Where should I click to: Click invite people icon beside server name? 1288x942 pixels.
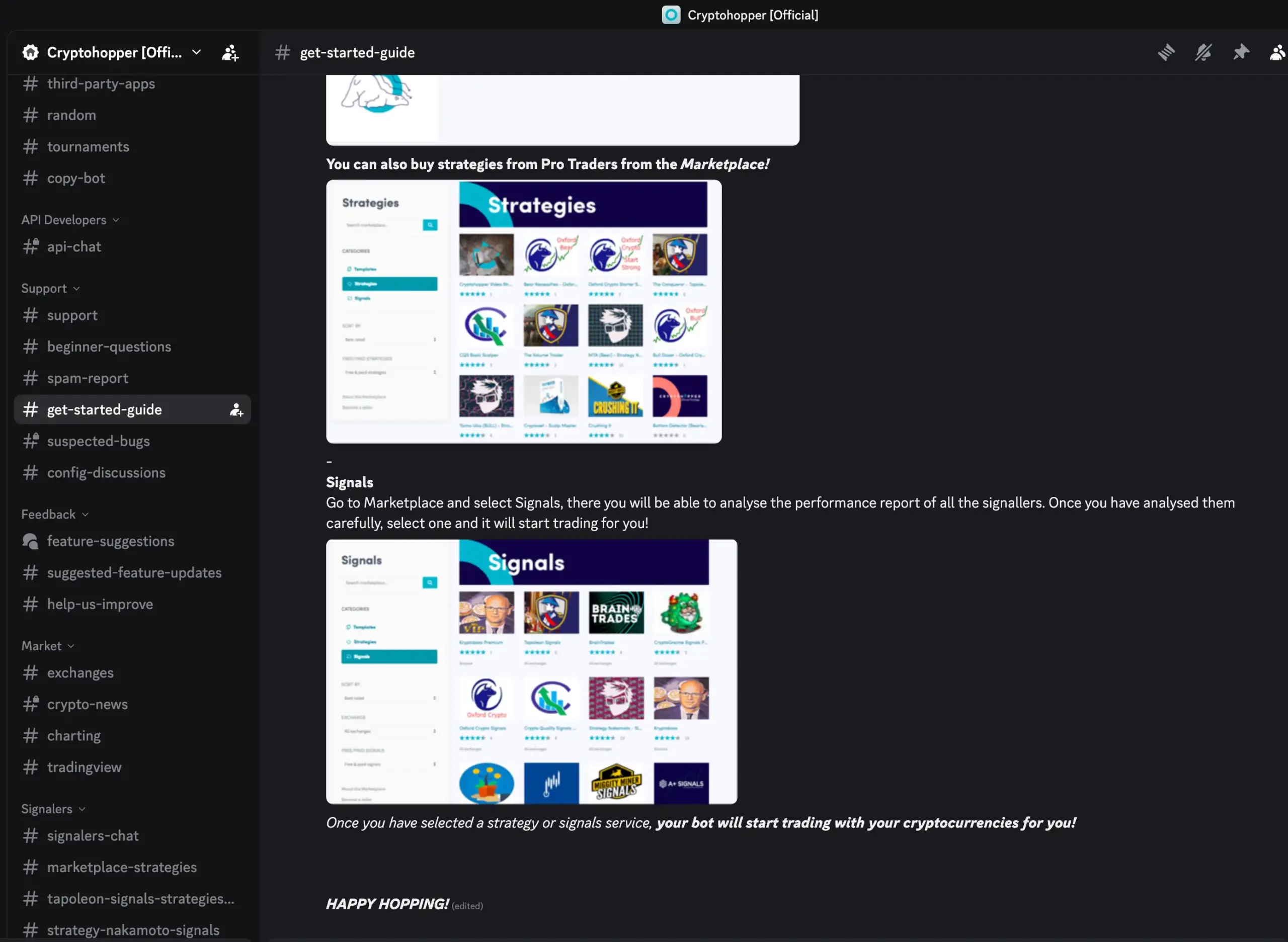[x=230, y=53]
